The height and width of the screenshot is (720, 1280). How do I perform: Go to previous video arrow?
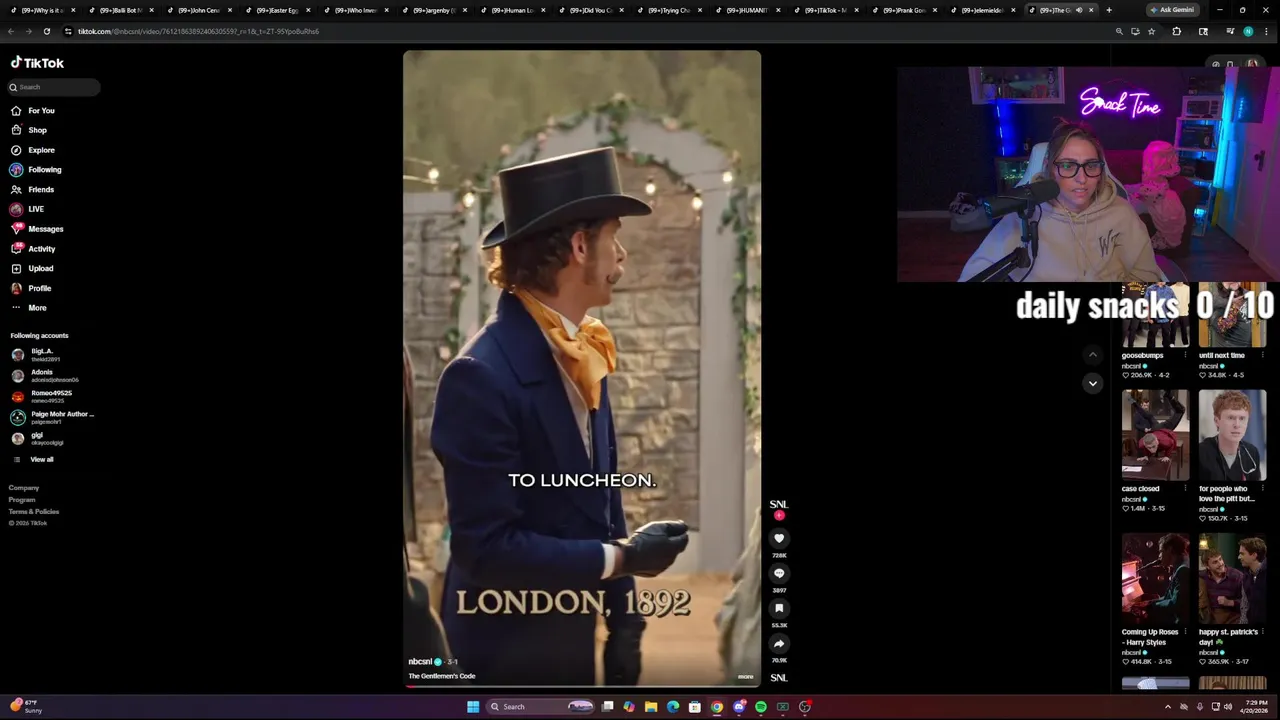(x=1092, y=354)
